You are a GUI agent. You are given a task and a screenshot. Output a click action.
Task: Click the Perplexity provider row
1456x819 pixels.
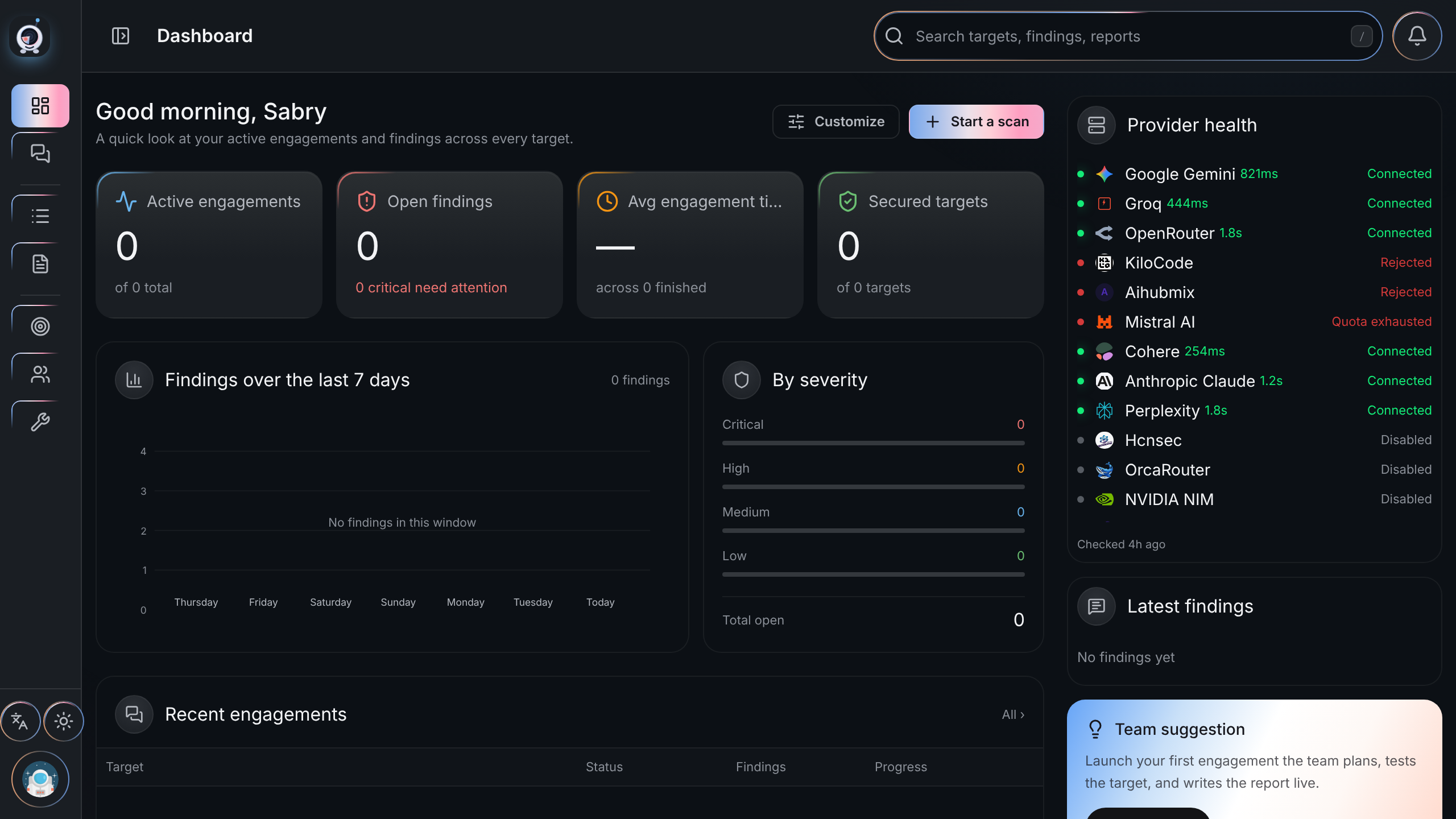pyautogui.click(x=1254, y=411)
